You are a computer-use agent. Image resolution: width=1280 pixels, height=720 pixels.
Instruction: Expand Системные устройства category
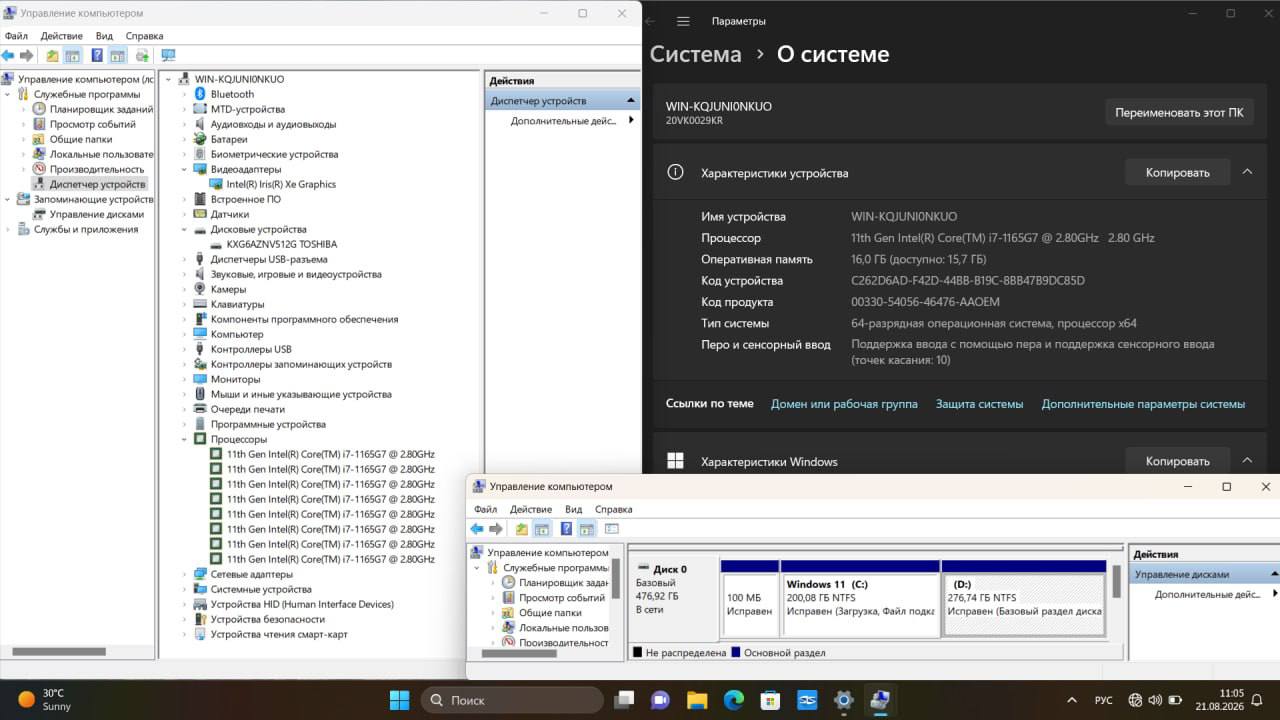[x=185, y=589]
